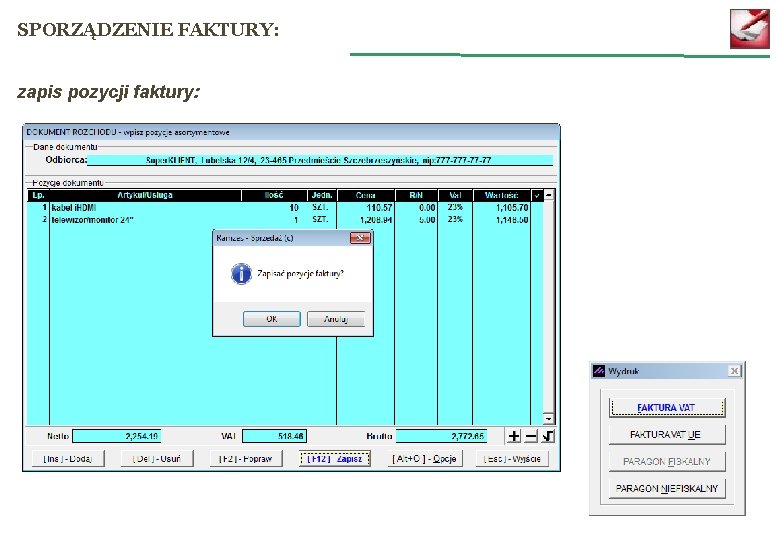This screenshot has width=780, height=540.
Task: Confirm saving with the OK button
Action: point(272,319)
